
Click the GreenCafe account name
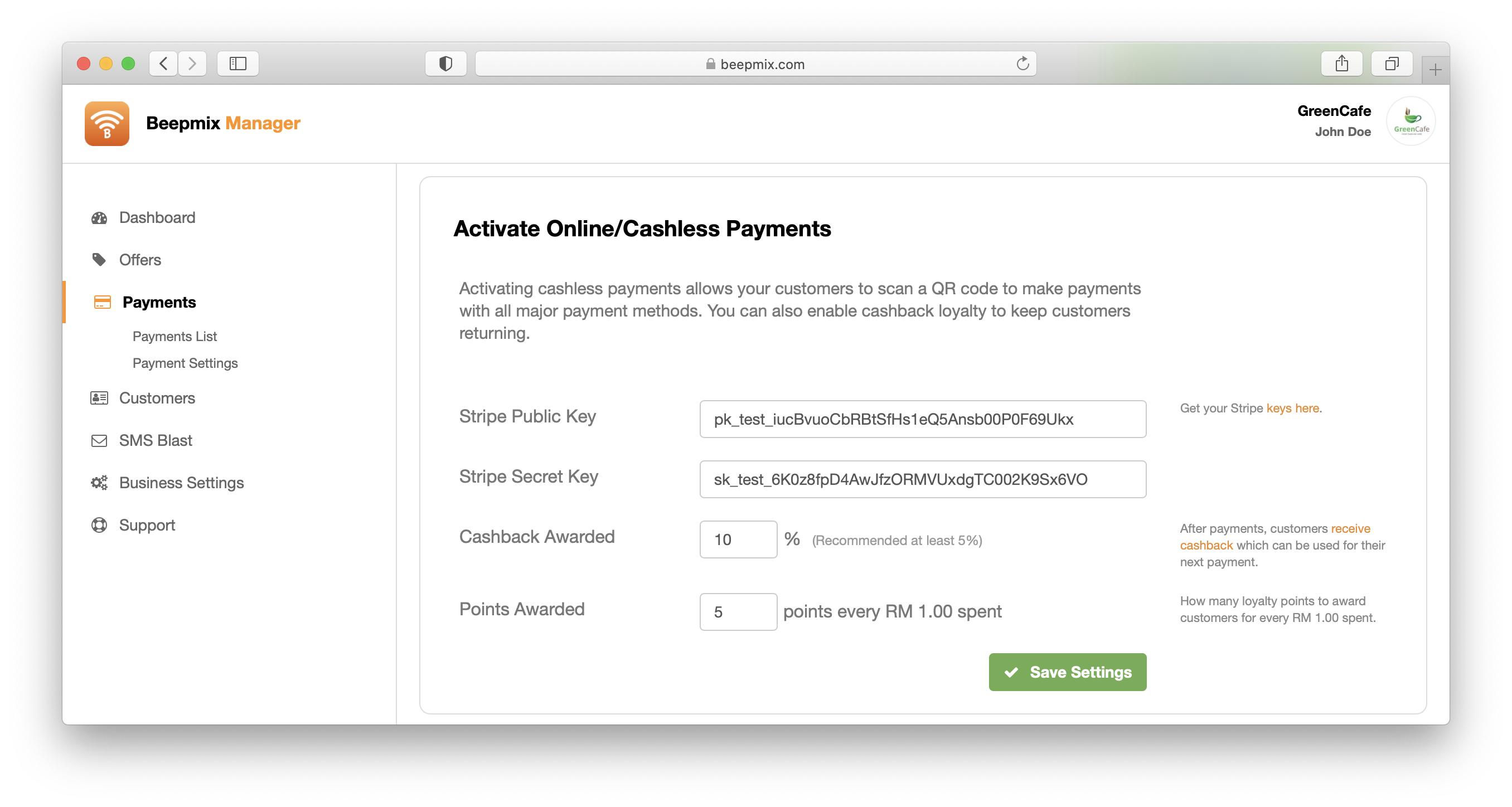tap(1334, 111)
